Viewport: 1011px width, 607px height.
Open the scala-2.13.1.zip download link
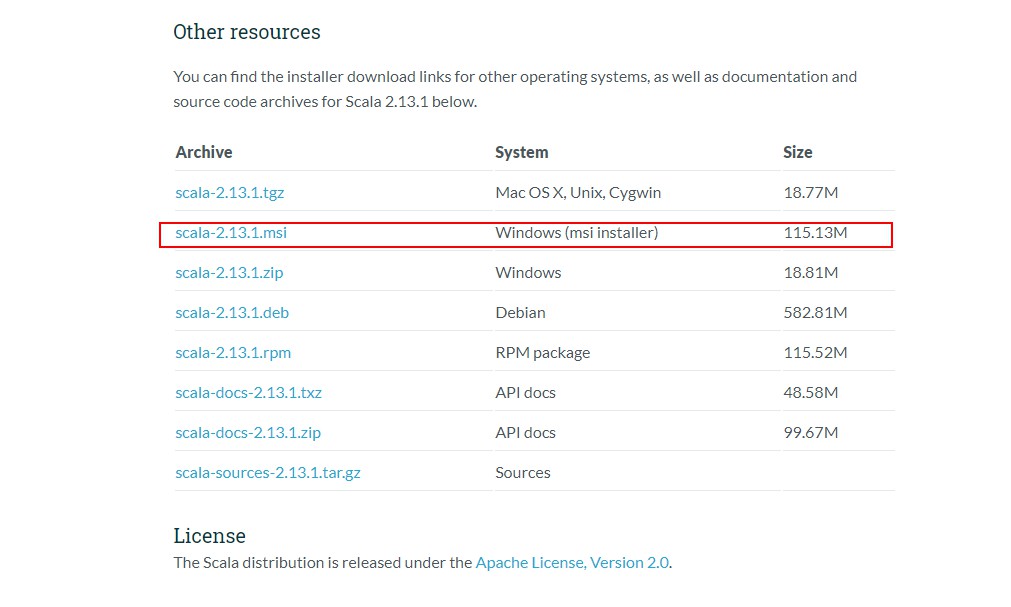point(229,273)
